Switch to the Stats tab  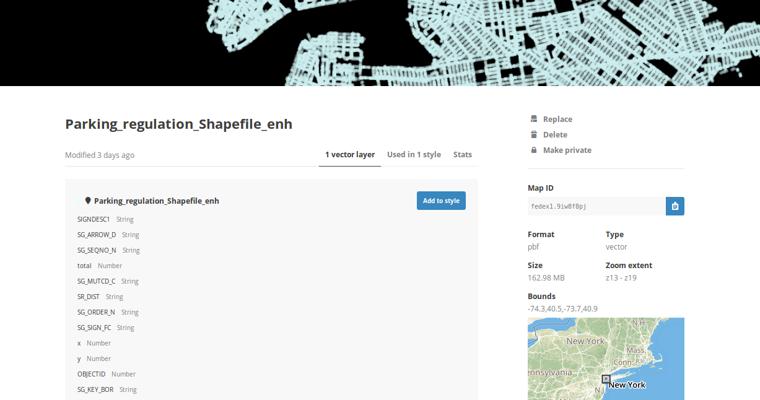pyautogui.click(x=462, y=155)
